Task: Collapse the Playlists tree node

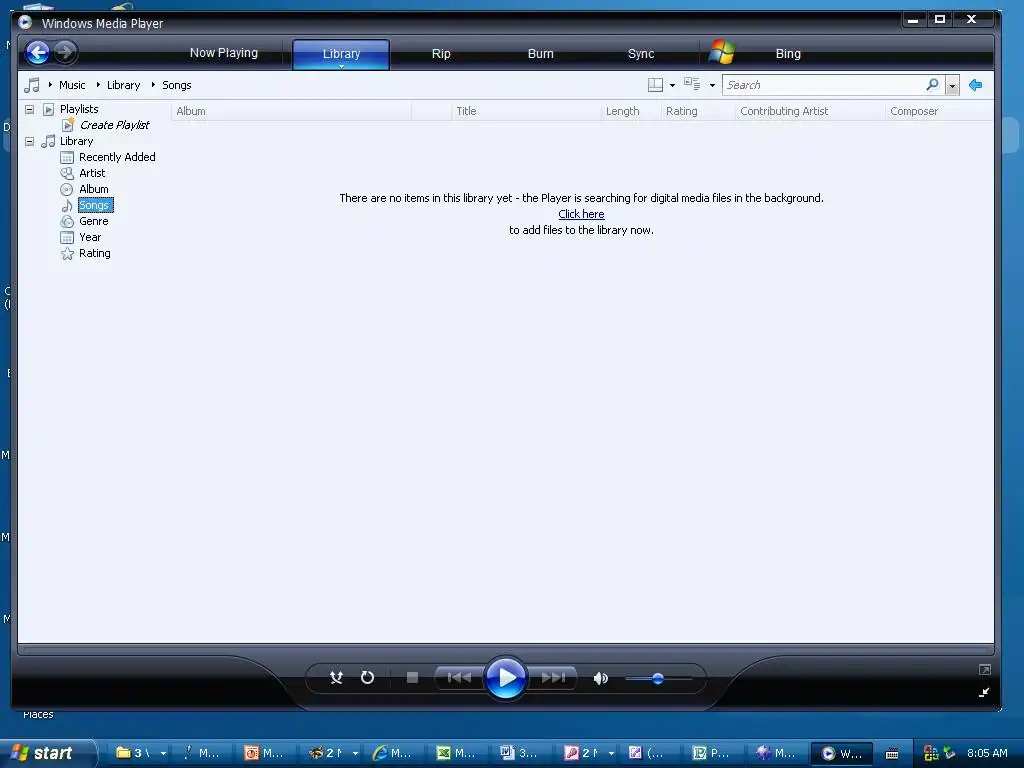Action: point(29,109)
